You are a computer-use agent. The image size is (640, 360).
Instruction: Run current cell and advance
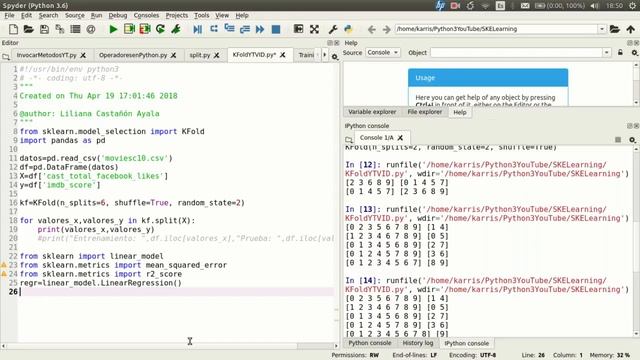pyautogui.click(x=145, y=29)
